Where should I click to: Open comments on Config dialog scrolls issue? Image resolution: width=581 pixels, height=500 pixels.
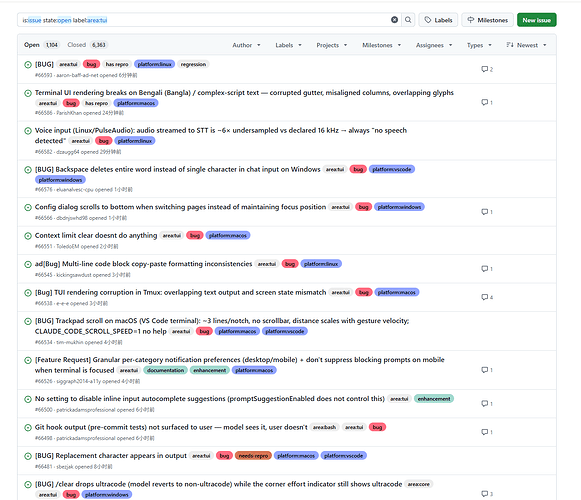[x=487, y=212]
